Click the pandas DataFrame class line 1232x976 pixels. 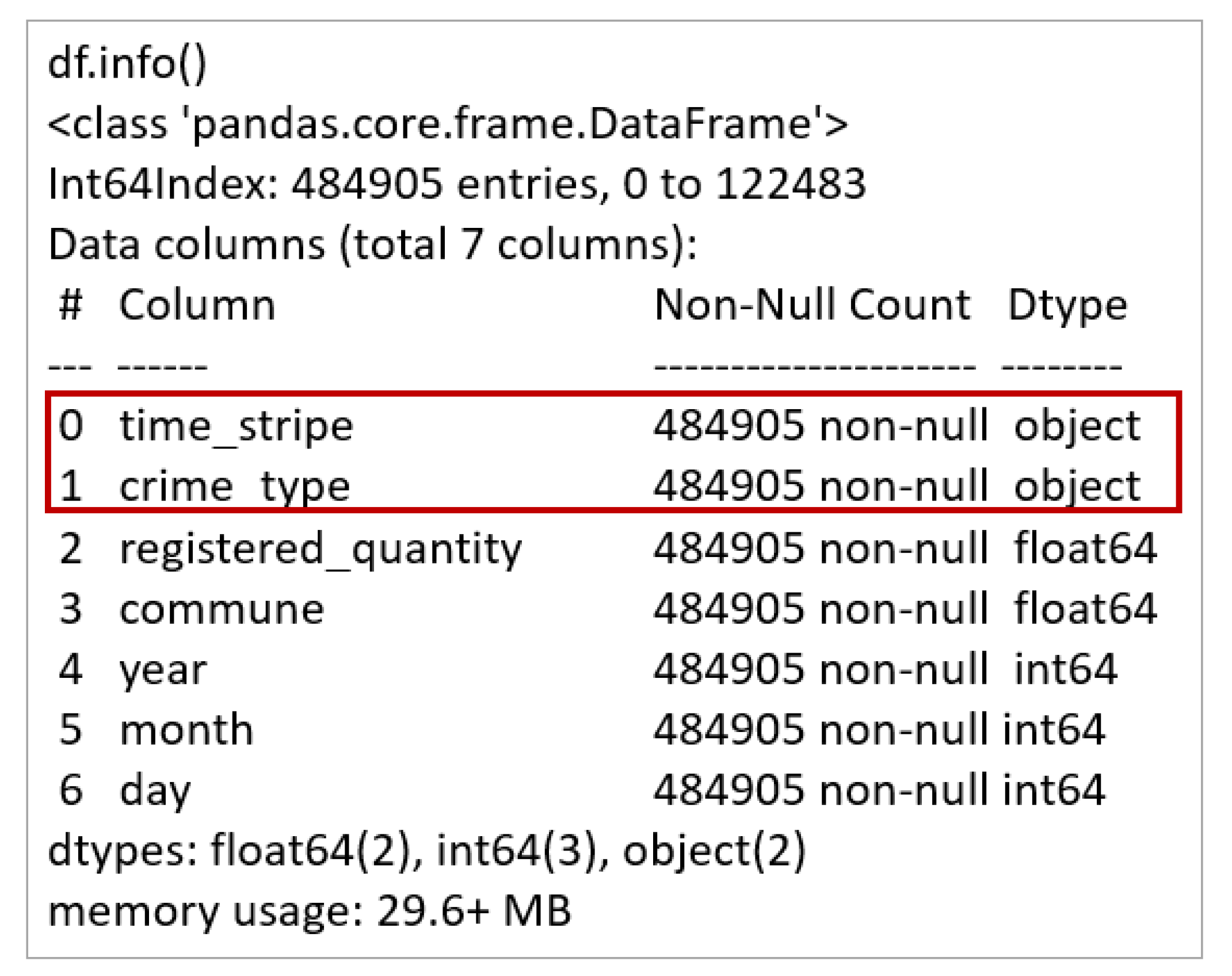(x=448, y=124)
